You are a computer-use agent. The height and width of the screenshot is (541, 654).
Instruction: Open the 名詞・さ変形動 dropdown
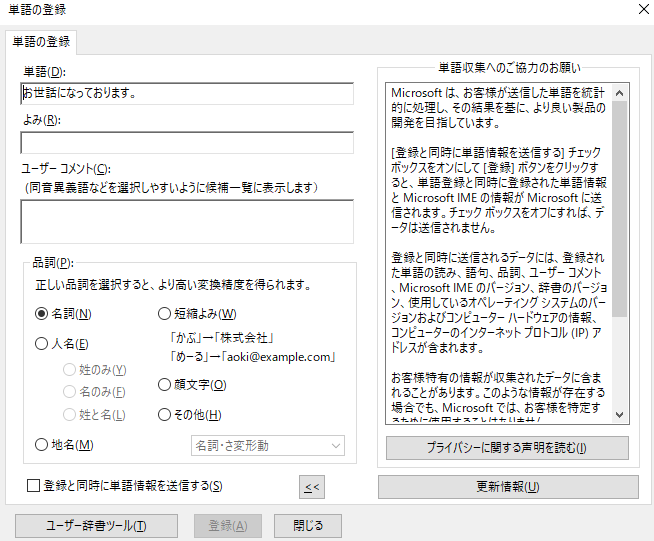[x=268, y=445]
